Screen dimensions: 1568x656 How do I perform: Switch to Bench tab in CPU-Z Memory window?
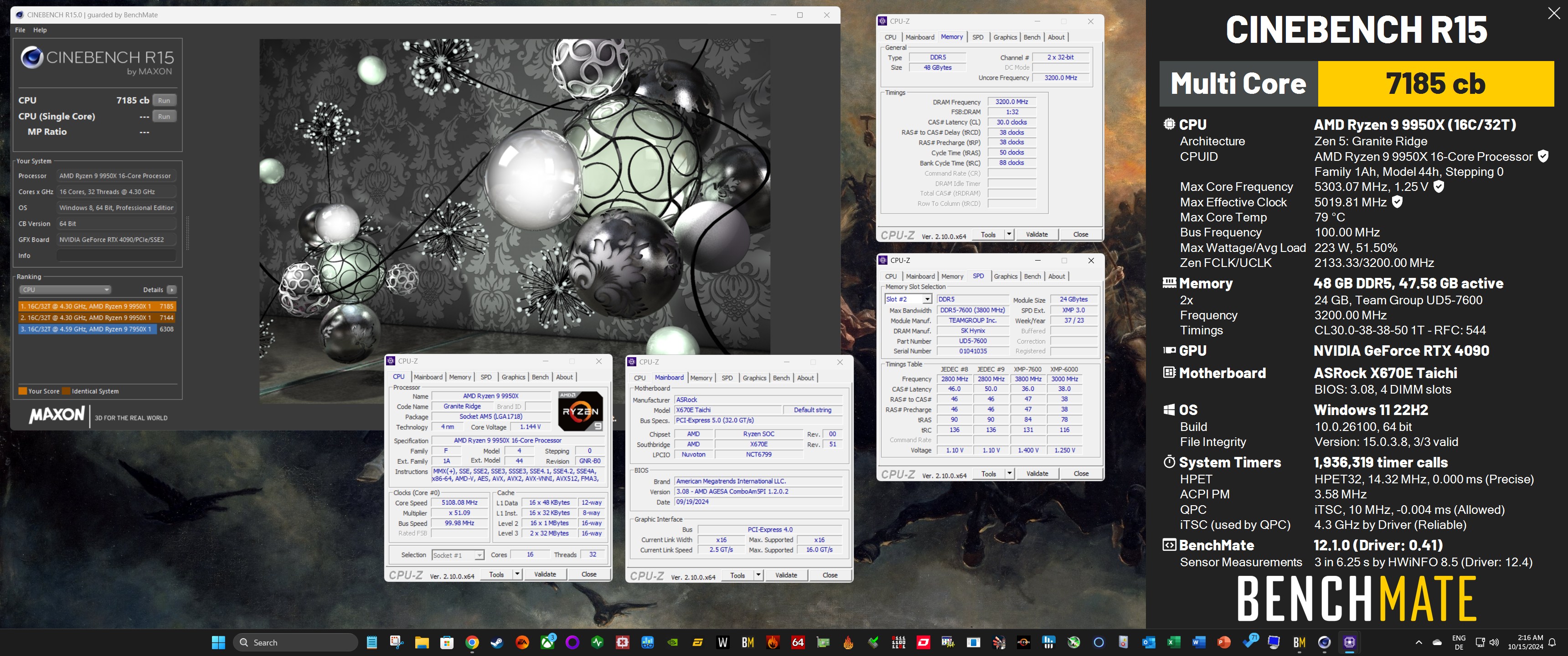(x=1032, y=37)
